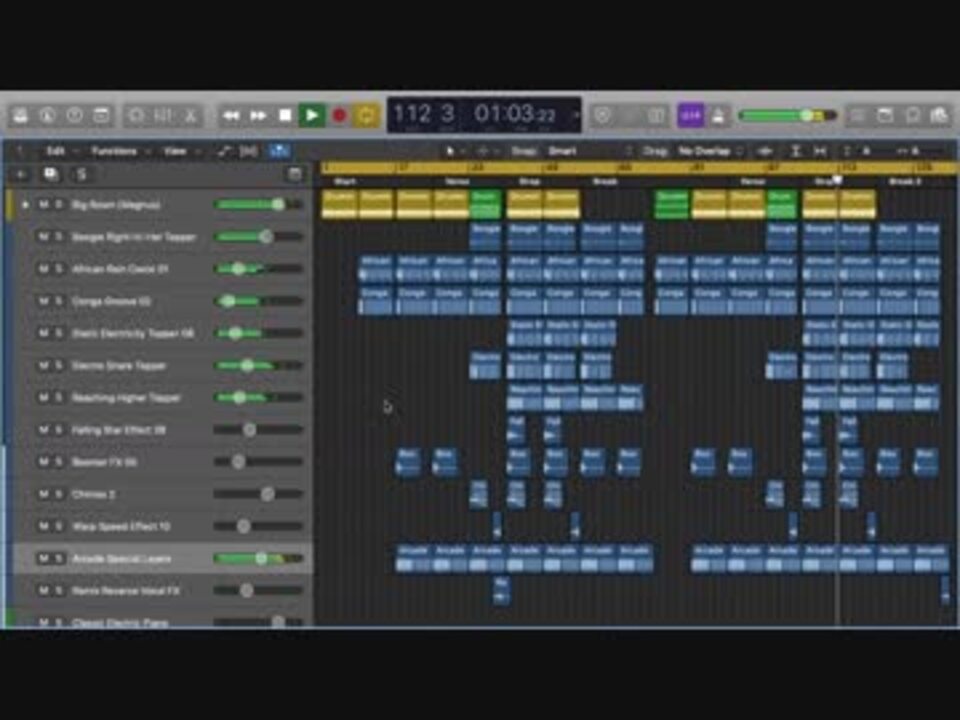Mute the African Rain Caxixi 01 track
This screenshot has height=720, width=960.
43,269
